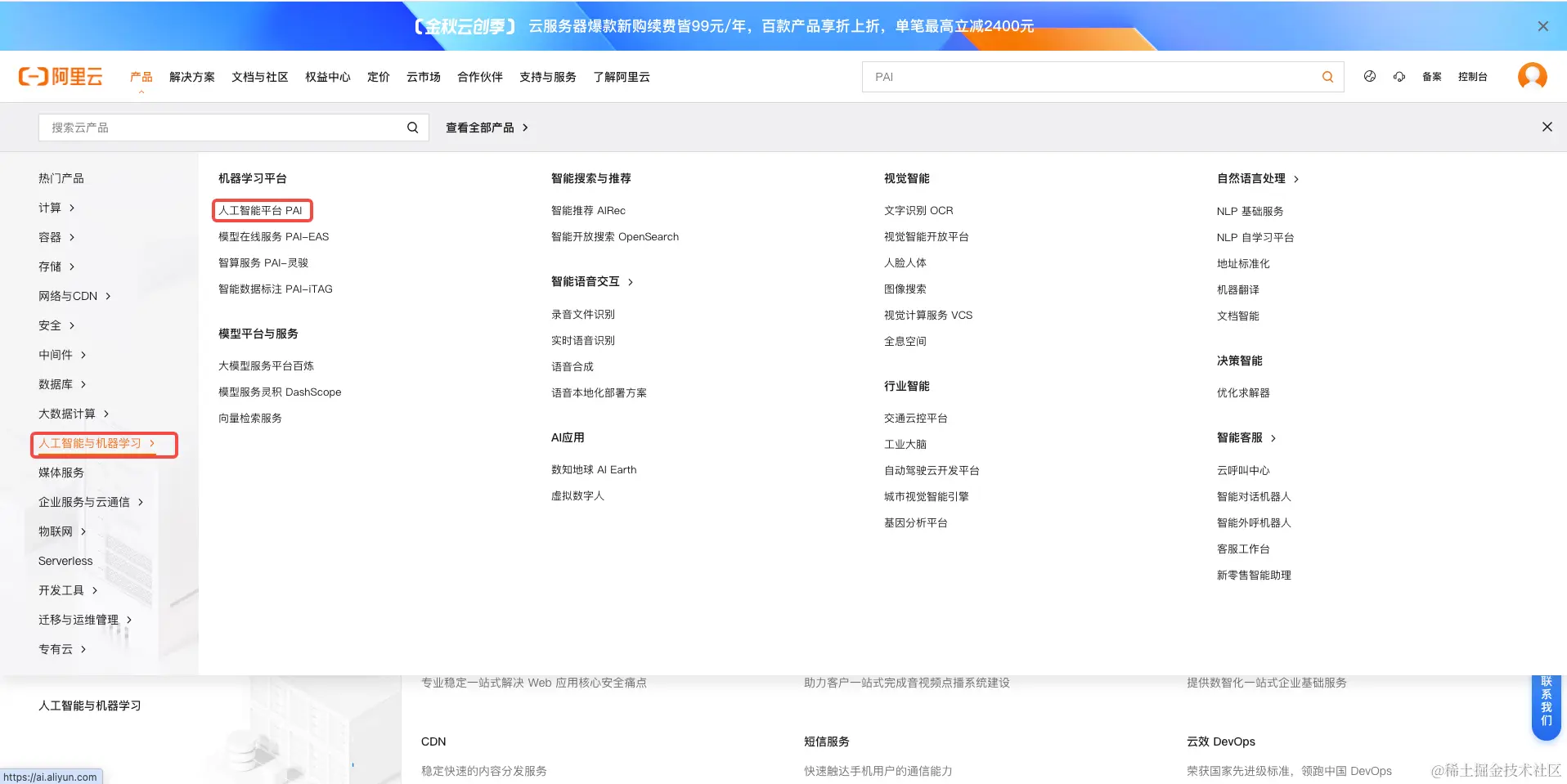Open 优化求解器 link
The height and width of the screenshot is (784, 1567).
pos(1243,392)
